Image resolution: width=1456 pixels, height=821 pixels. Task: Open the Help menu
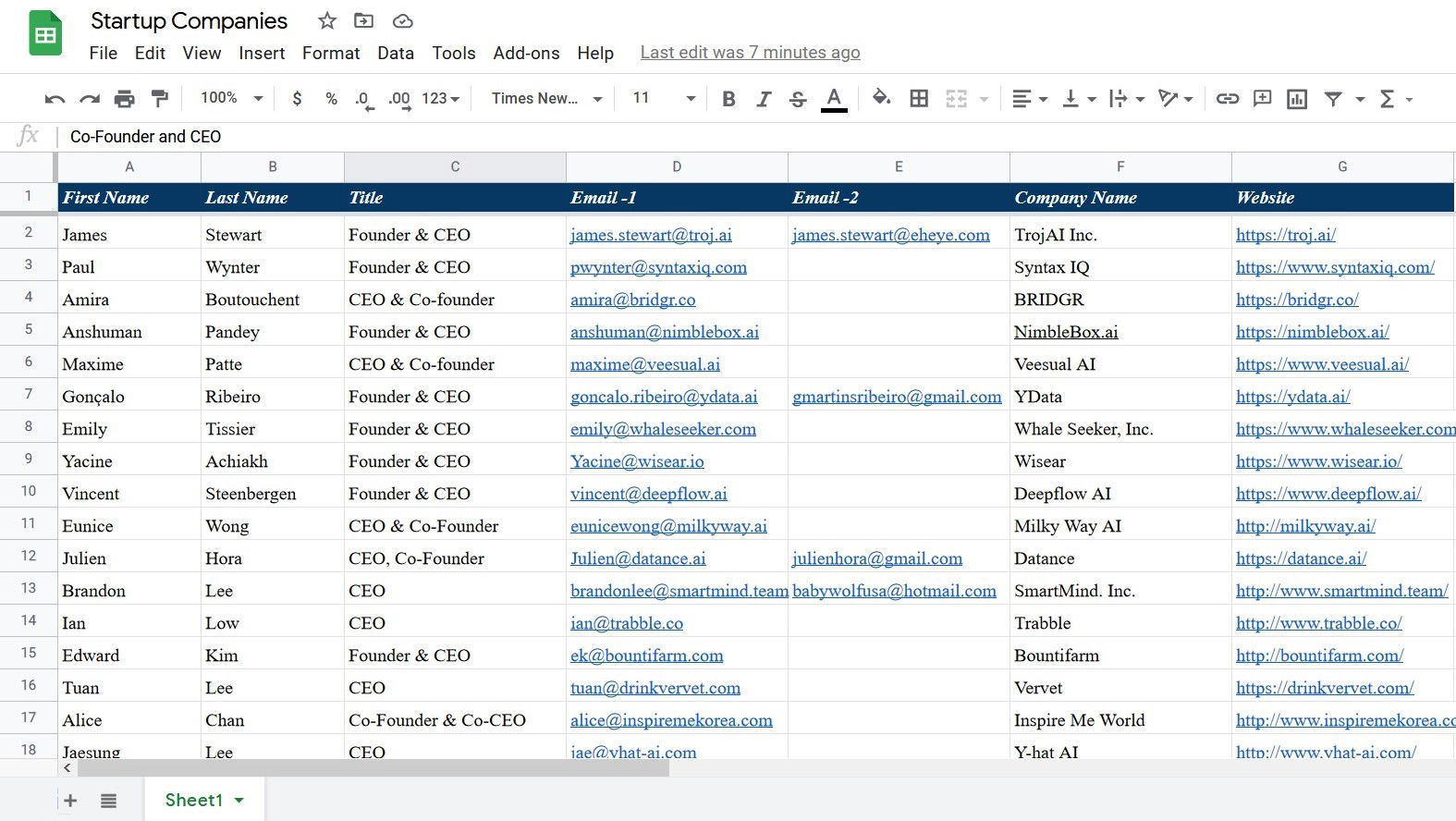point(595,53)
